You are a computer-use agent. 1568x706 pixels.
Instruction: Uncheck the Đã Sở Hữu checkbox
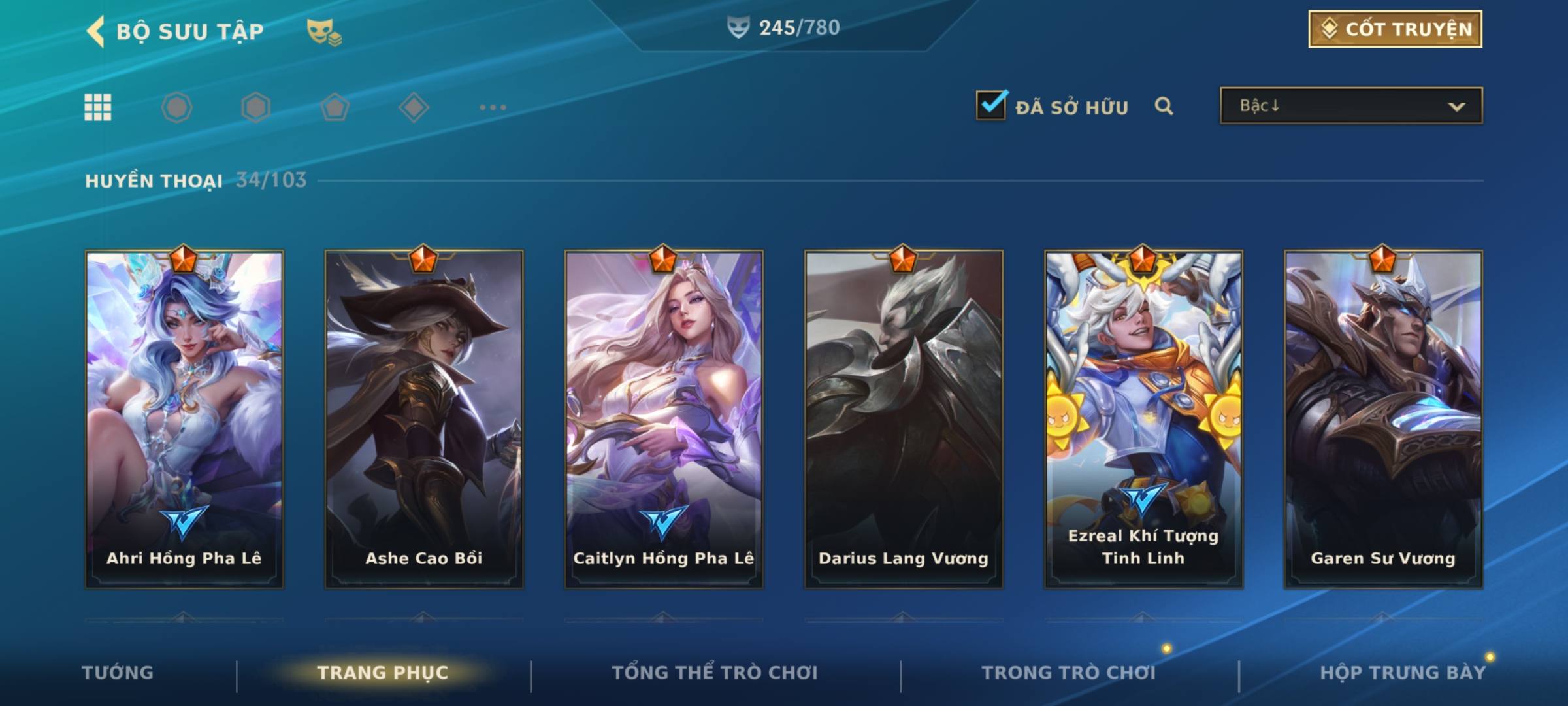coord(992,105)
